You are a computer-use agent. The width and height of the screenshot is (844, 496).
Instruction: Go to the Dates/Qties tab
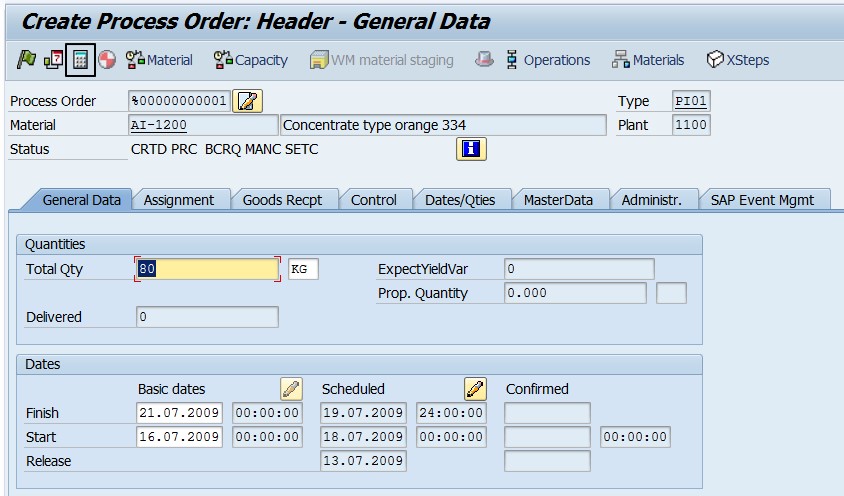pos(460,200)
